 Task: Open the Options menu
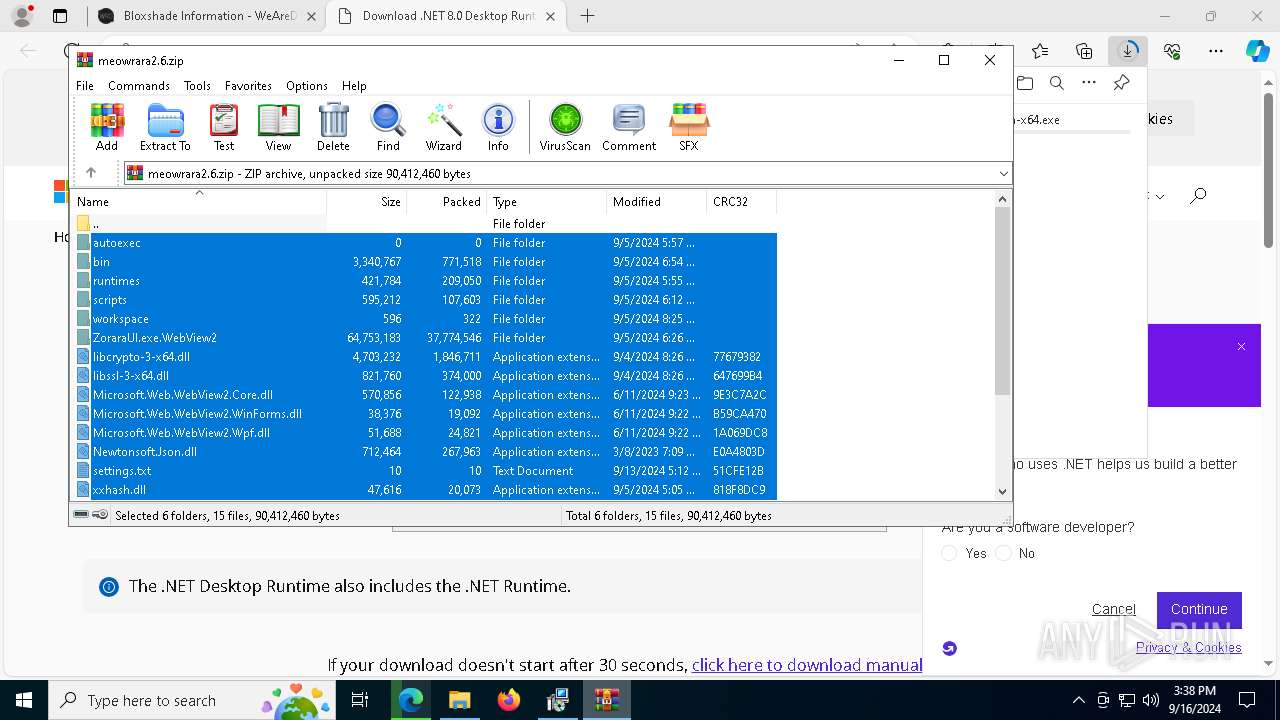click(307, 86)
